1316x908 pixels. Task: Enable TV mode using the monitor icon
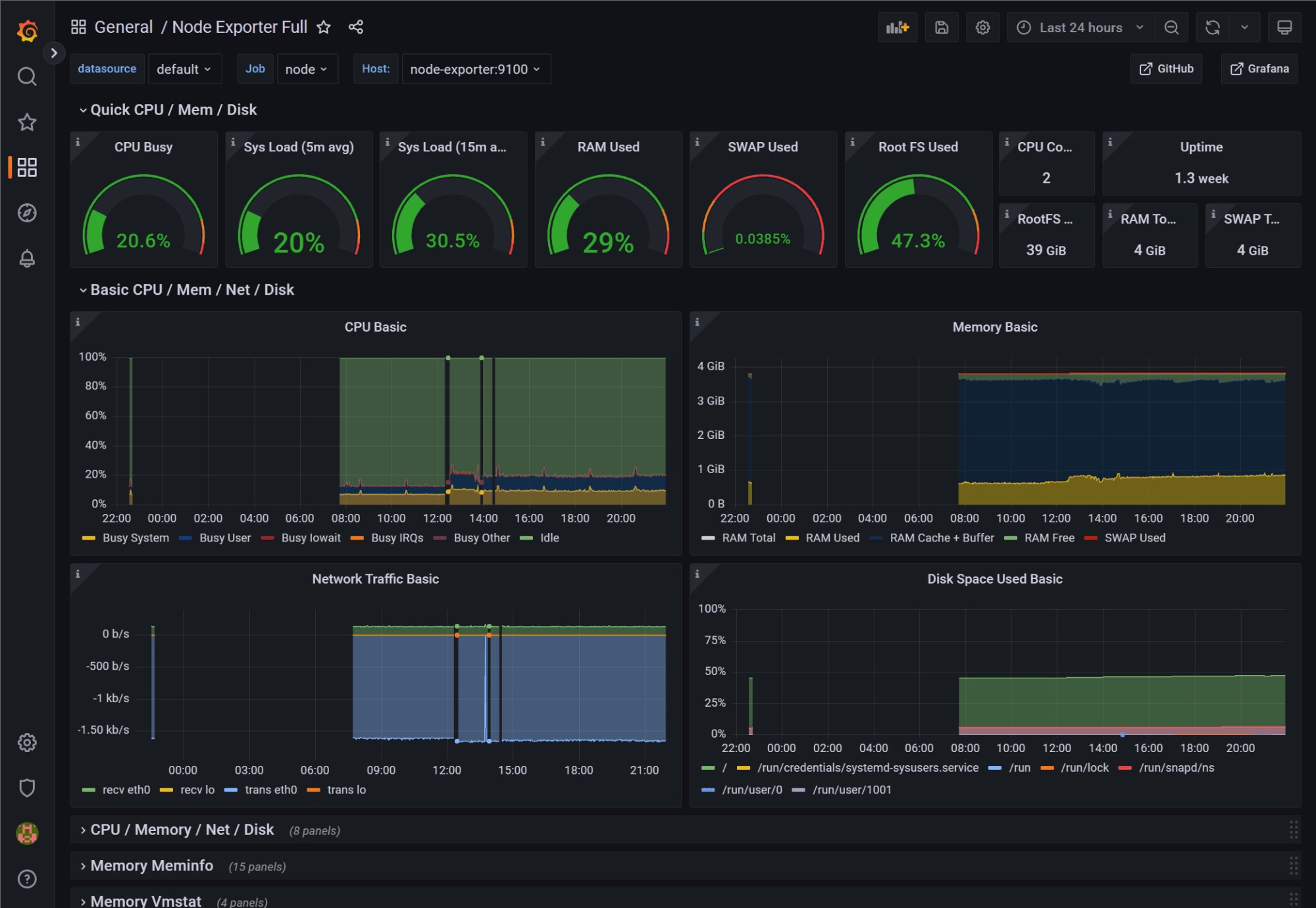click(1284, 27)
